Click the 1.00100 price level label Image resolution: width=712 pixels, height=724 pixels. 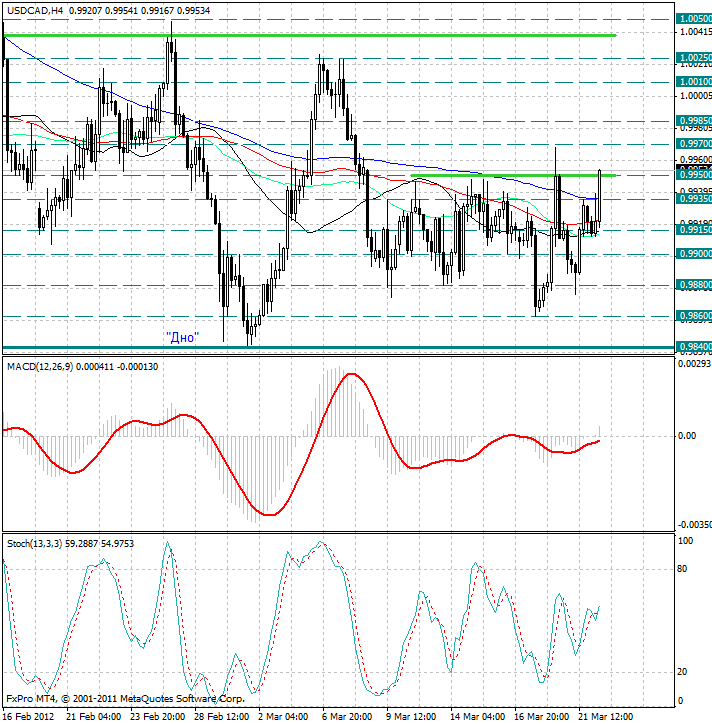[x=694, y=82]
